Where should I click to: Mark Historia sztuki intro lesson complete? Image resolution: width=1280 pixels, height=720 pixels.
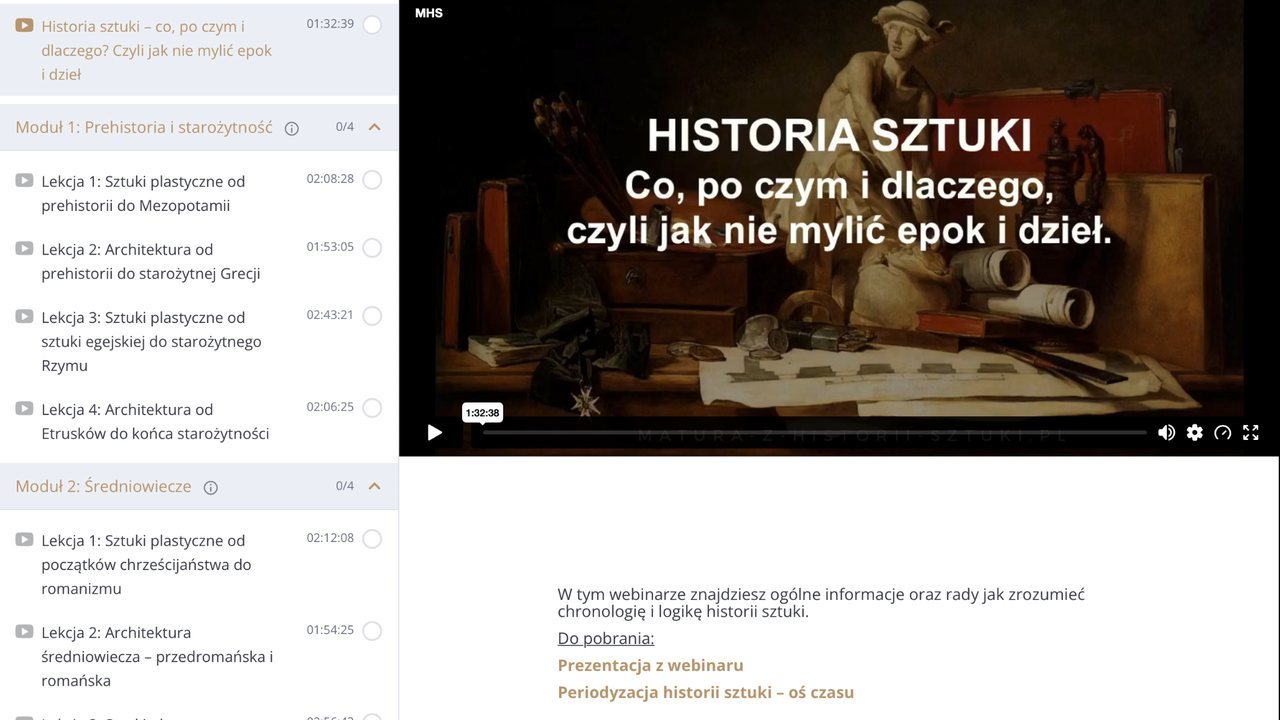click(x=372, y=25)
